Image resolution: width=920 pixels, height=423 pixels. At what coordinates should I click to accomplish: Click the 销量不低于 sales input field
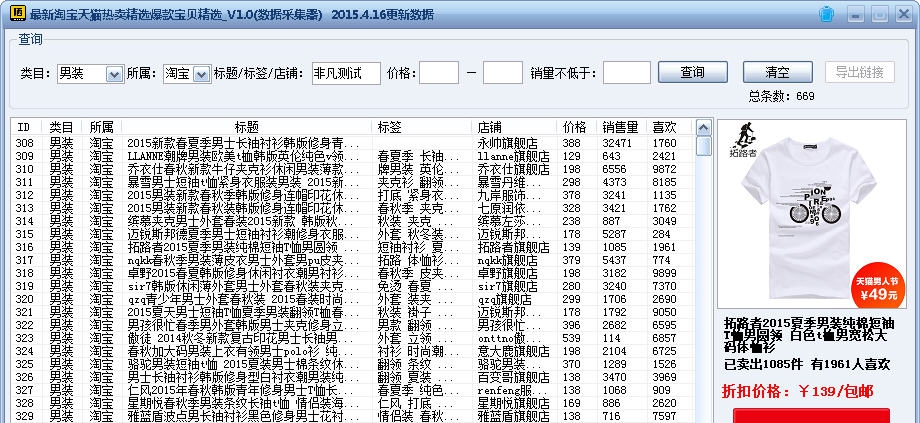click(627, 73)
